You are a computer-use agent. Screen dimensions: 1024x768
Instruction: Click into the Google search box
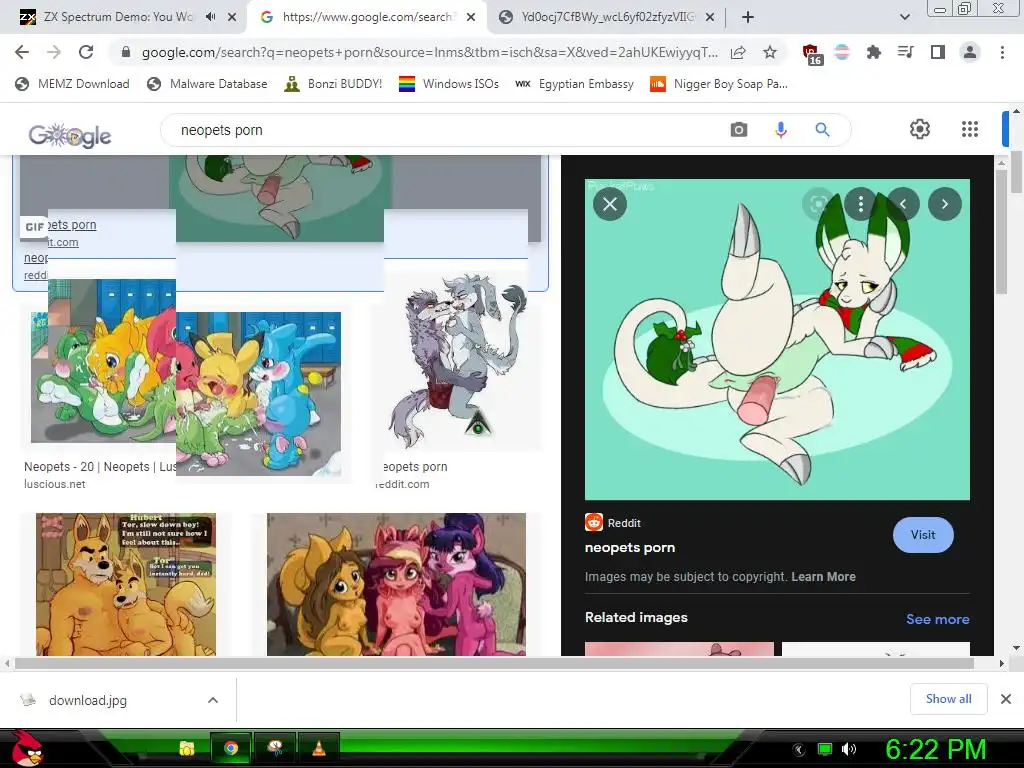point(444,130)
